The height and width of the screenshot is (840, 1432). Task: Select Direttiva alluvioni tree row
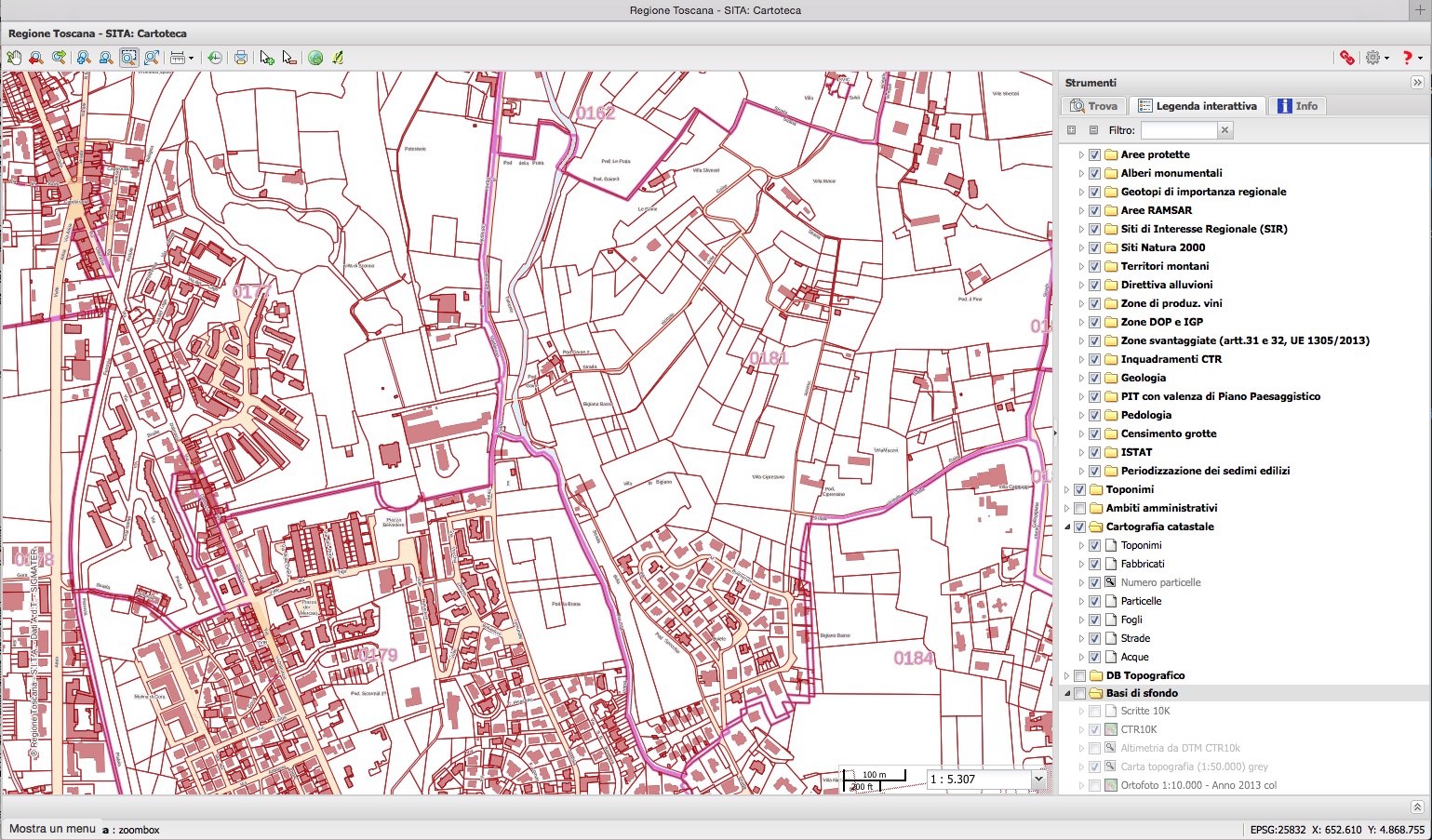[x=1244, y=285]
